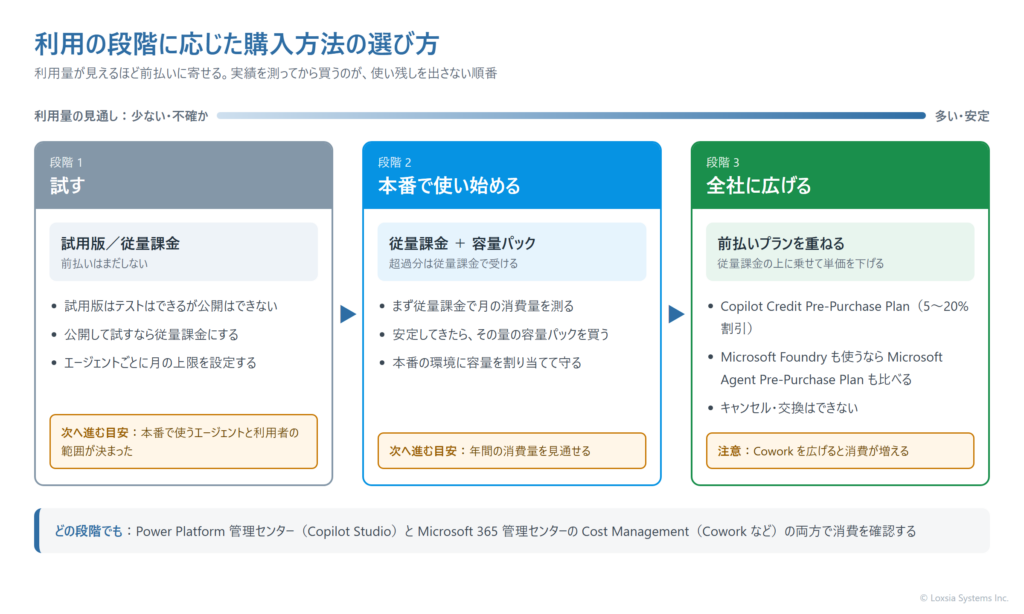1024x614 pixels.
Task: Click the note 前払いはまだしない
Action: click(104, 264)
